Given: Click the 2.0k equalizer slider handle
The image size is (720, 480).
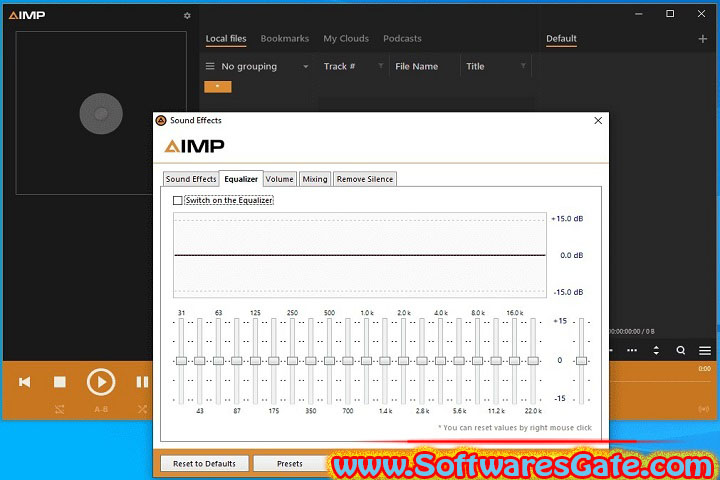Looking at the screenshot, I should point(404,361).
